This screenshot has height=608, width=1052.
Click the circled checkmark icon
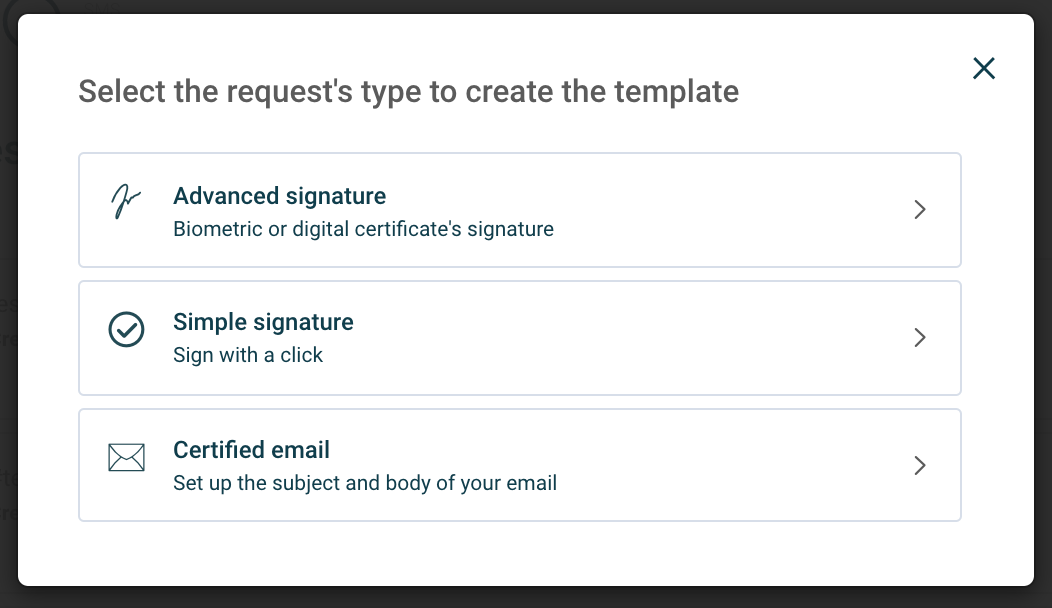click(x=126, y=330)
